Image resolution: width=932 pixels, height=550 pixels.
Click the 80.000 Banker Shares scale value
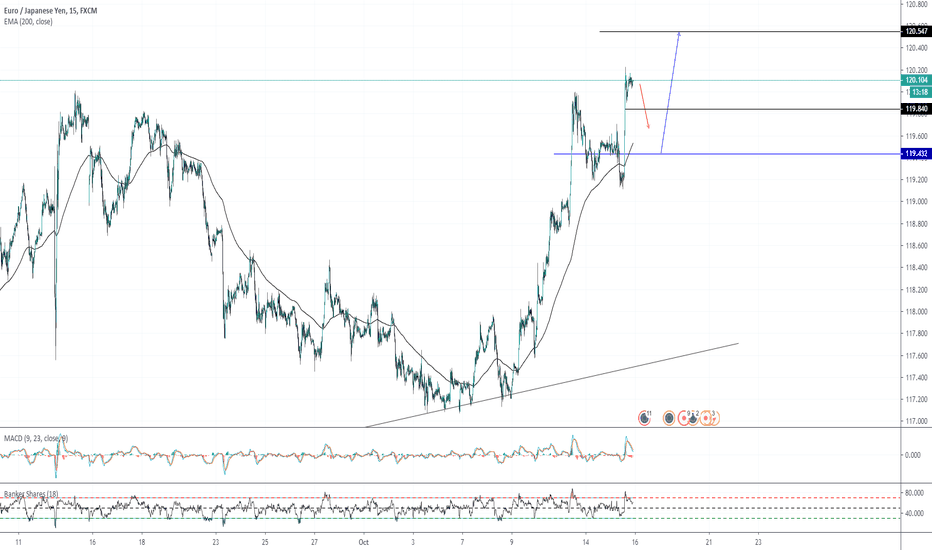(914, 493)
